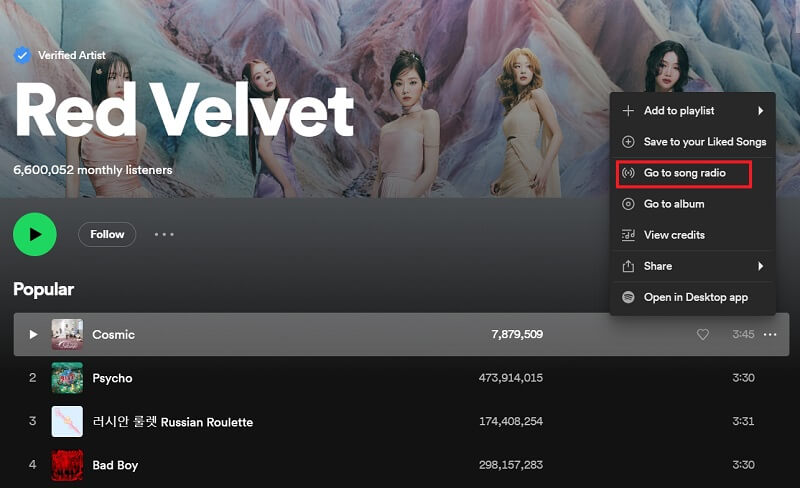The height and width of the screenshot is (488, 800).
Task: Open artist more options three dots
Action: pyautogui.click(x=164, y=234)
